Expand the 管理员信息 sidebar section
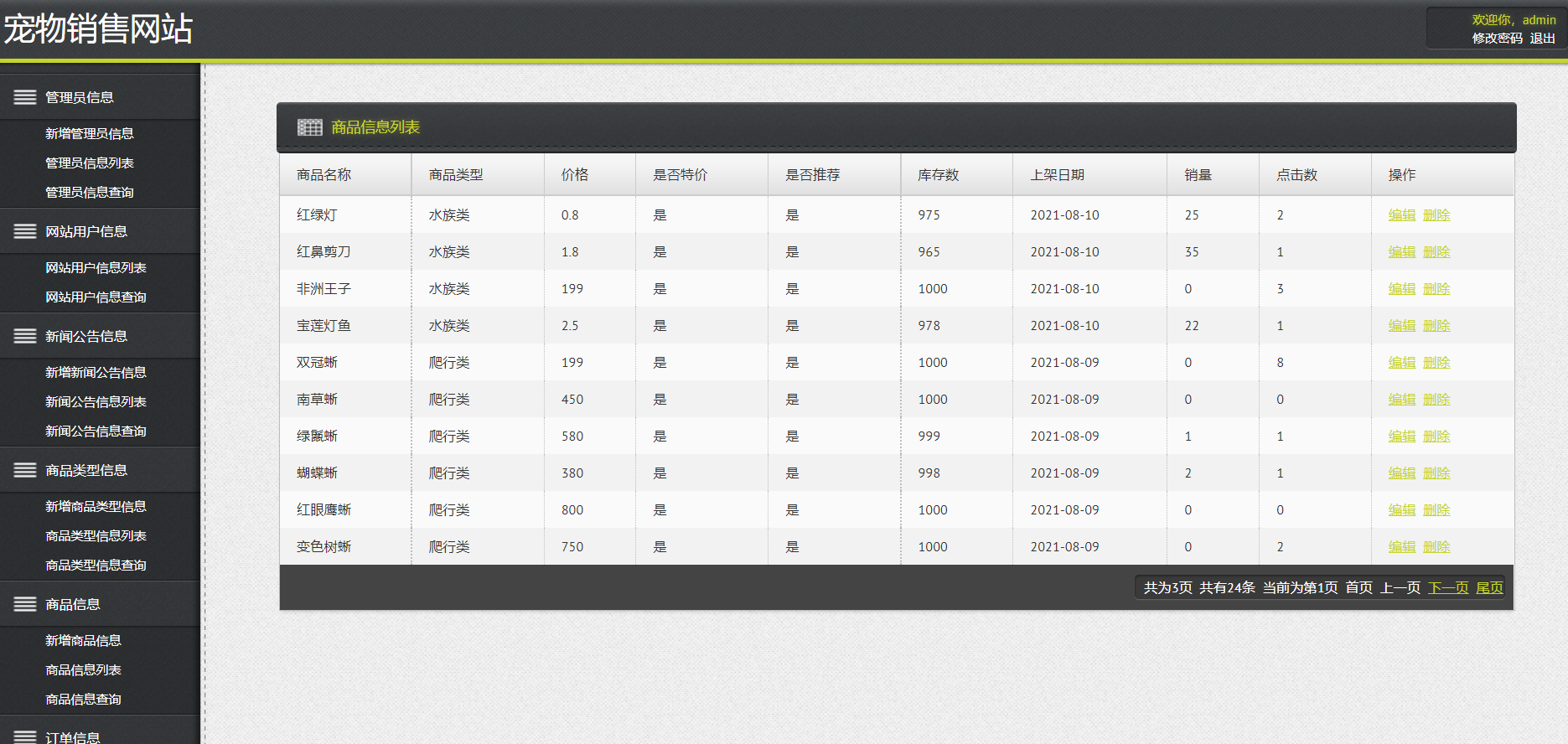1568x744 pixels. pos(100,97)
